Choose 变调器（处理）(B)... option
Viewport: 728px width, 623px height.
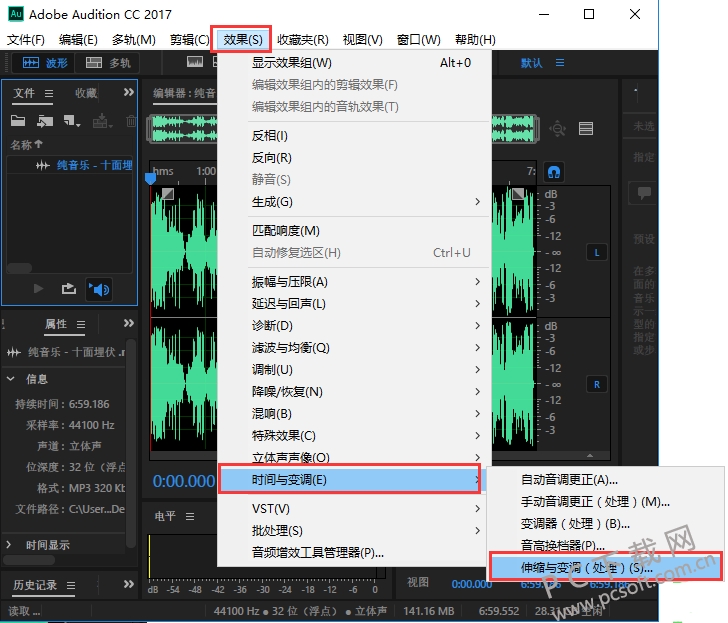[605, 524]
